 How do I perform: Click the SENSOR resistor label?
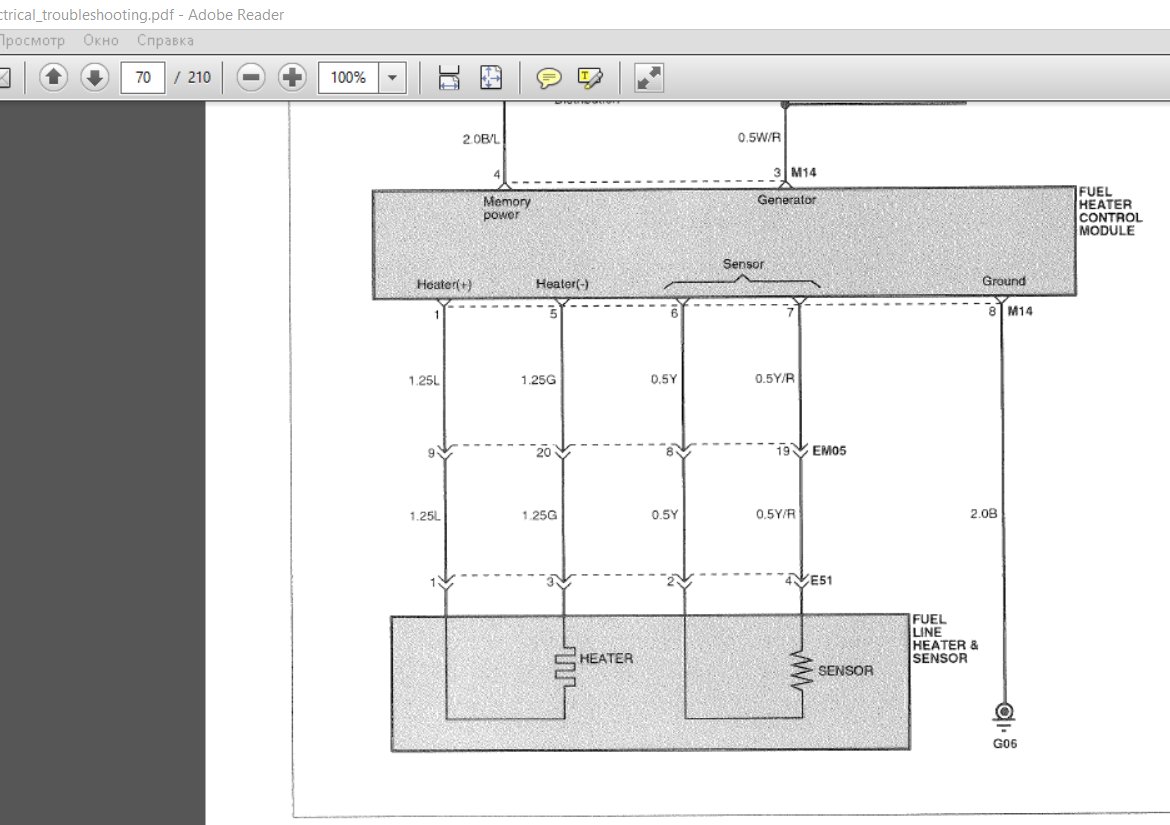(845, 671)
